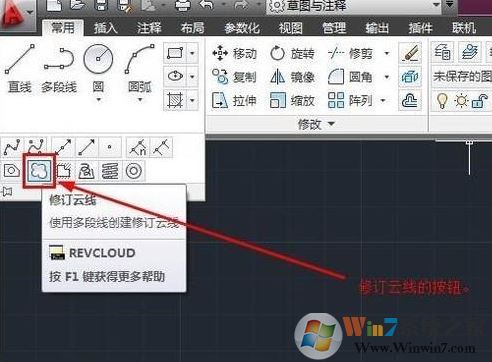Click the 修剪 trim button
This screenshot has height=362, width=492.
click(350, 53)
